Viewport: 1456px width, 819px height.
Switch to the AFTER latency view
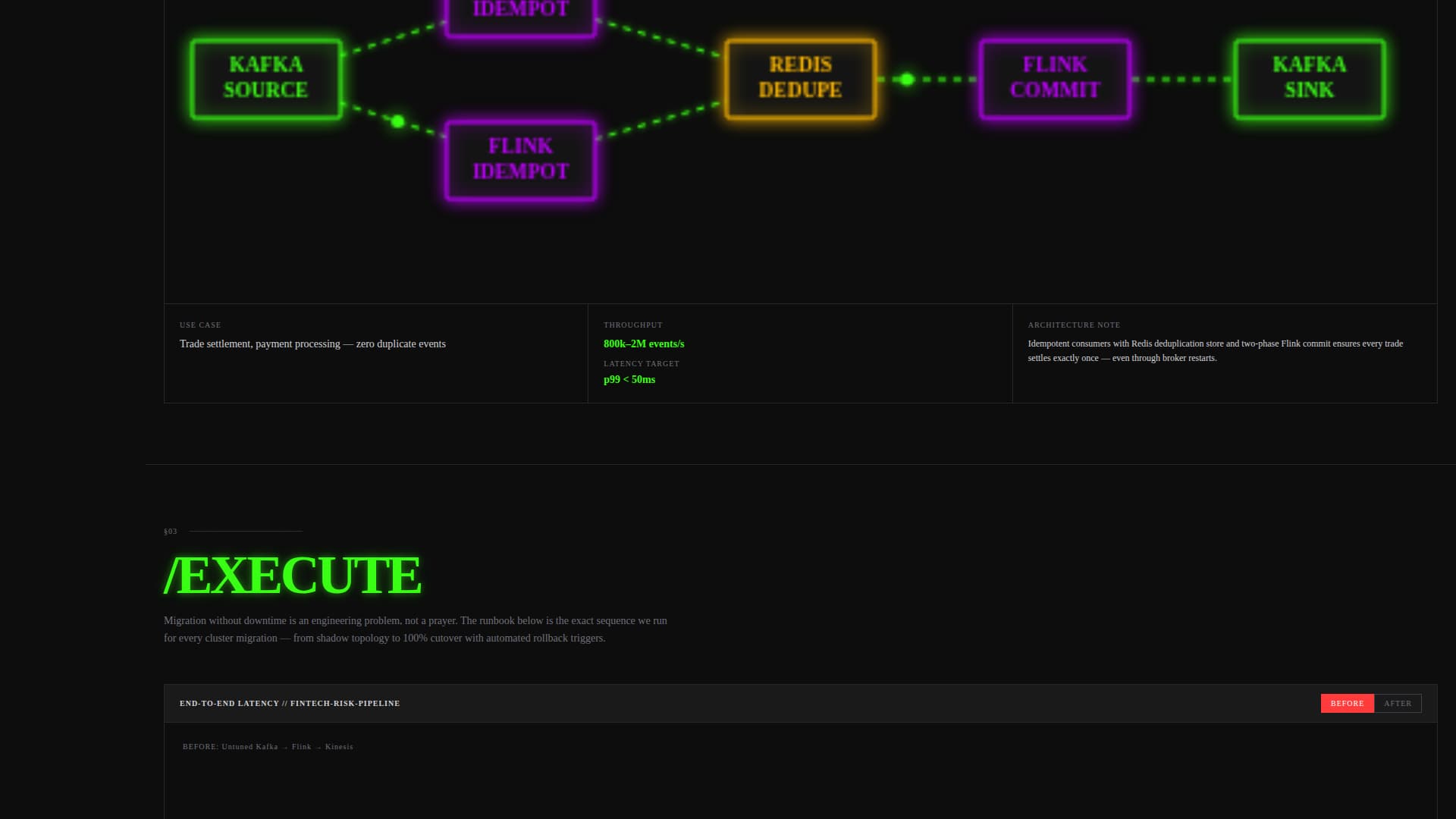(x=1398, y=703)
